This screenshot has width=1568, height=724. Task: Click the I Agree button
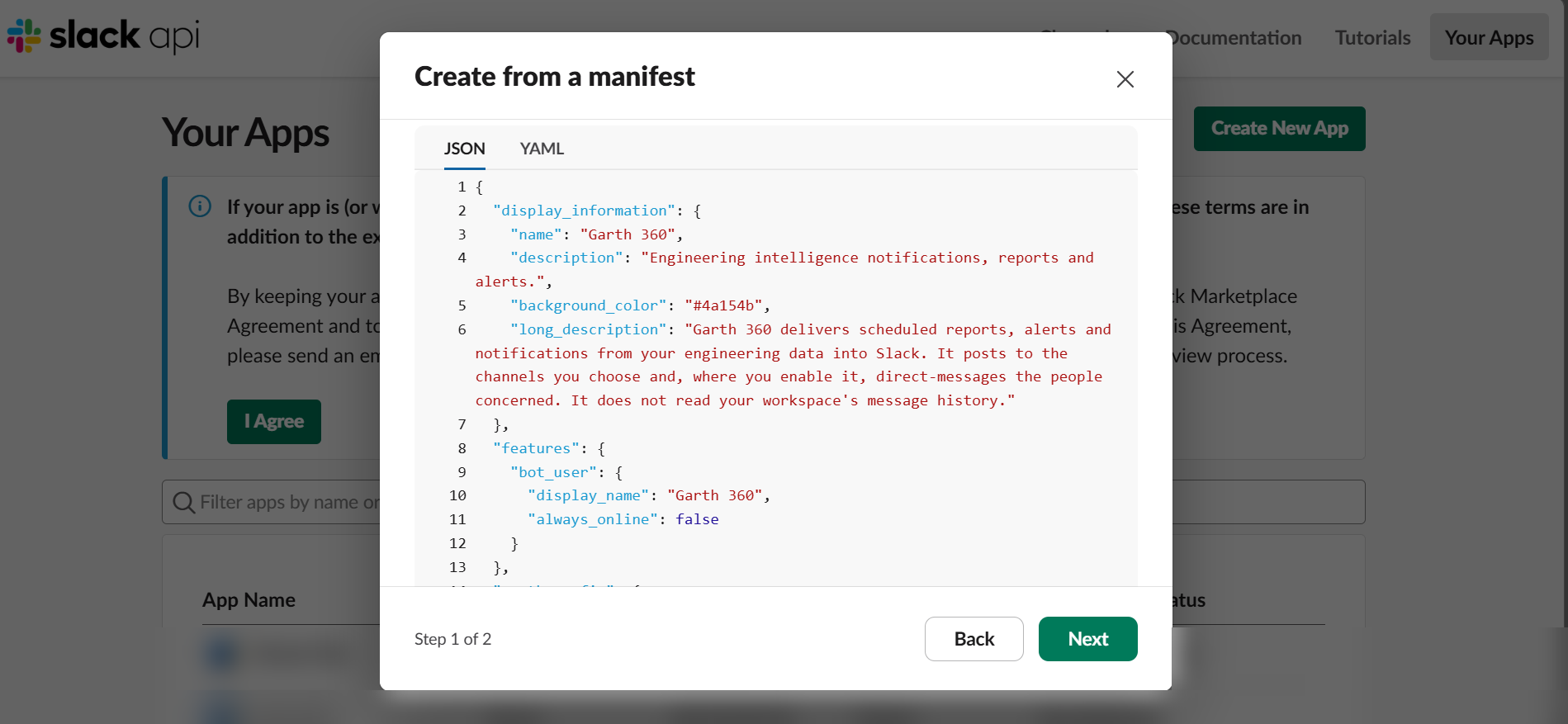click(274, 422)
